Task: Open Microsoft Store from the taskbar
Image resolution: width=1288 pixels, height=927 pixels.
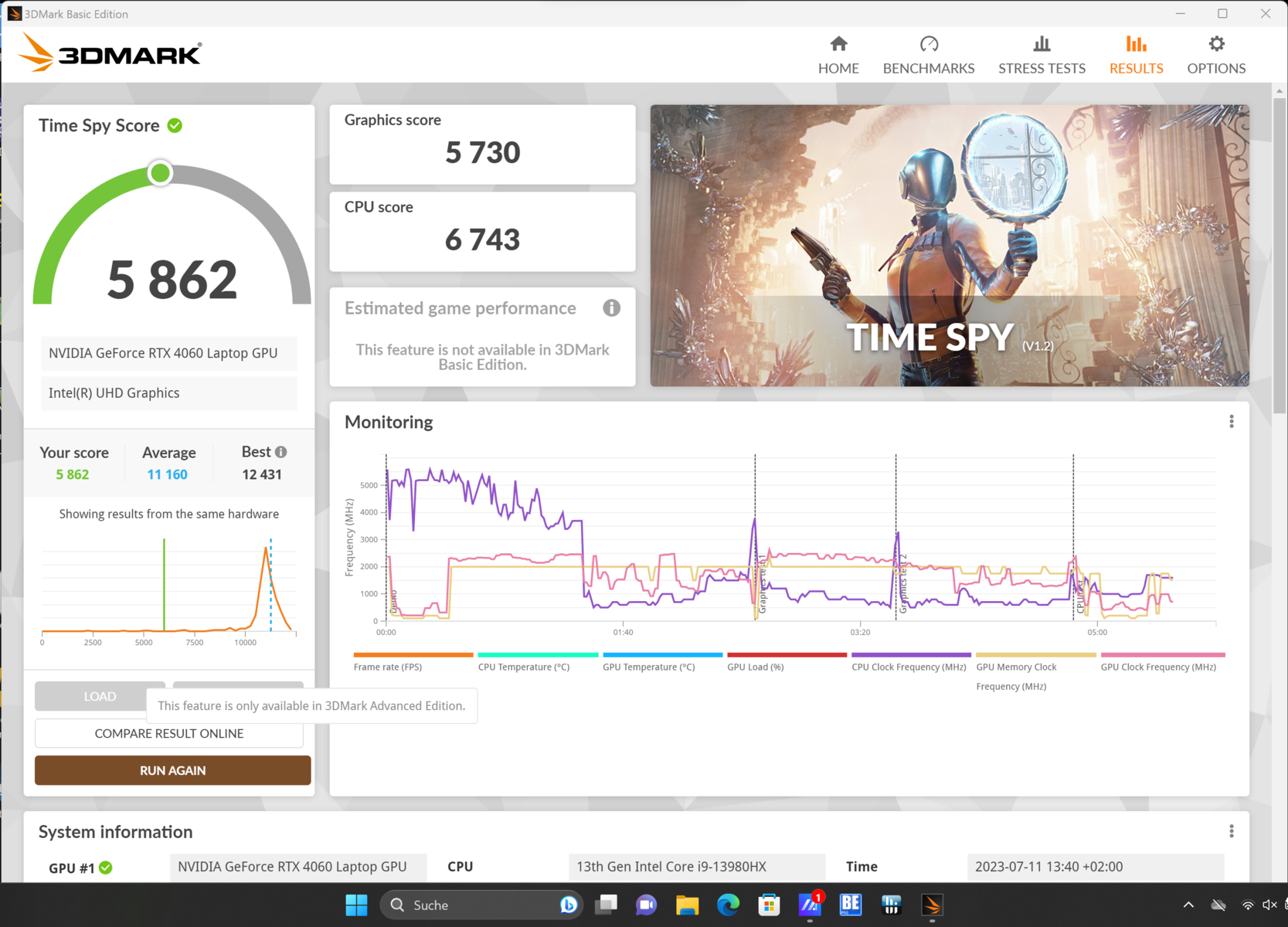Action: pos(769,905)
